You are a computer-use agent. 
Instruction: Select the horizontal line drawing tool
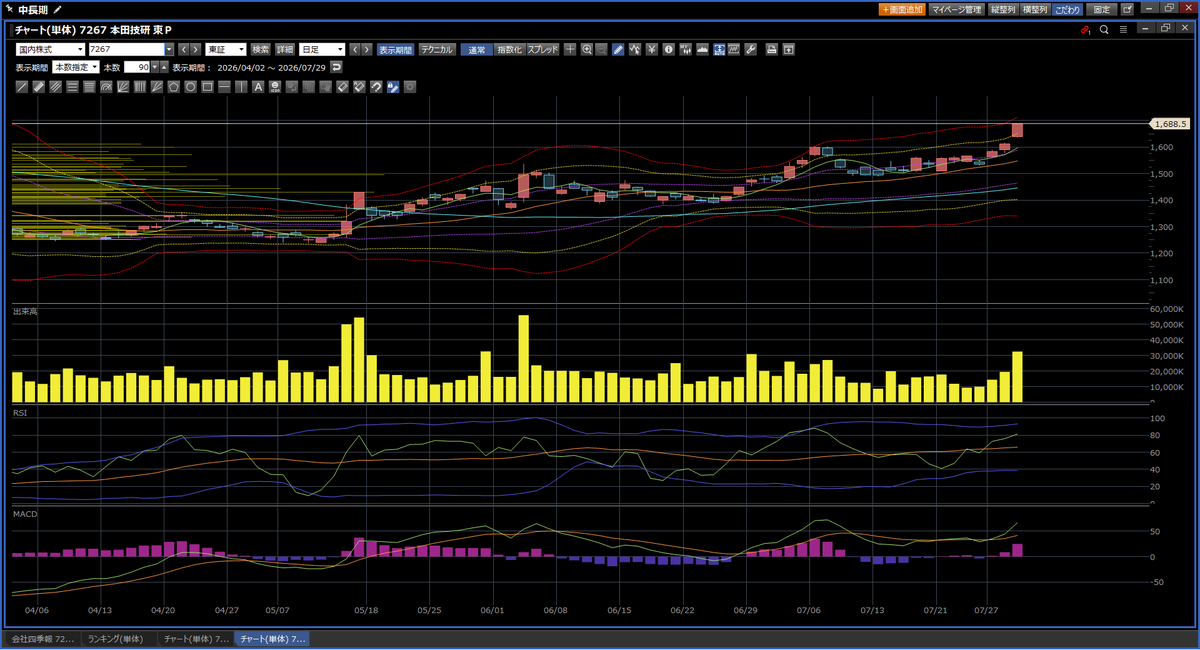[224, 87]
